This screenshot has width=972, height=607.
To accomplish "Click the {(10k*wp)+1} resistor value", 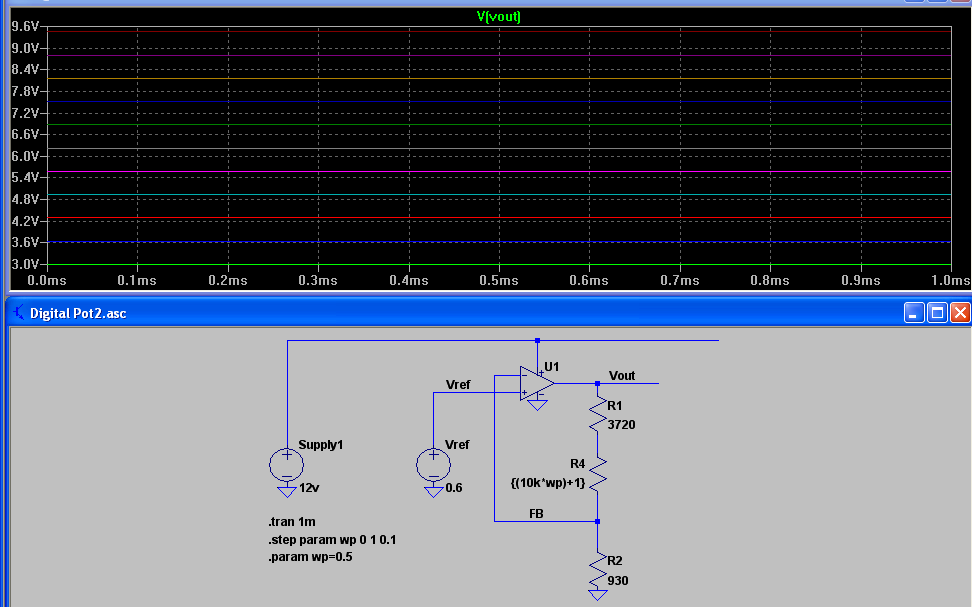I will point(548,482).
